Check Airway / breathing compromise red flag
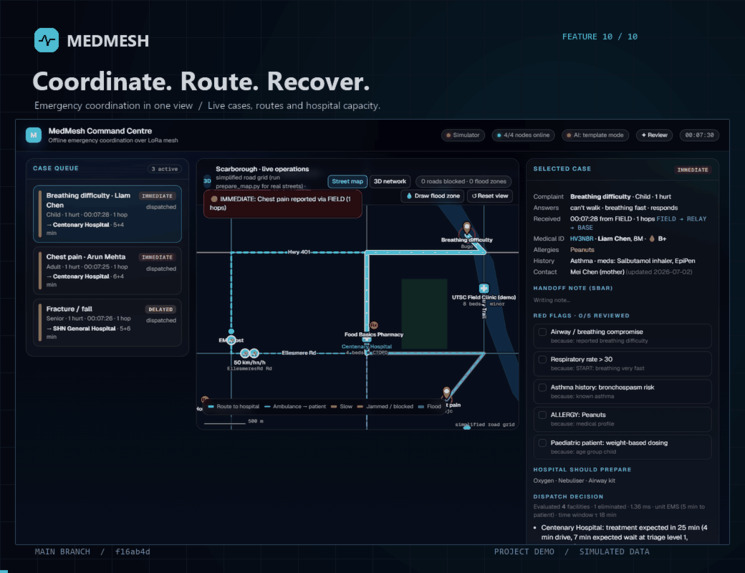The height and width of the screenshot is (573, 745). (x=542, y=332)
